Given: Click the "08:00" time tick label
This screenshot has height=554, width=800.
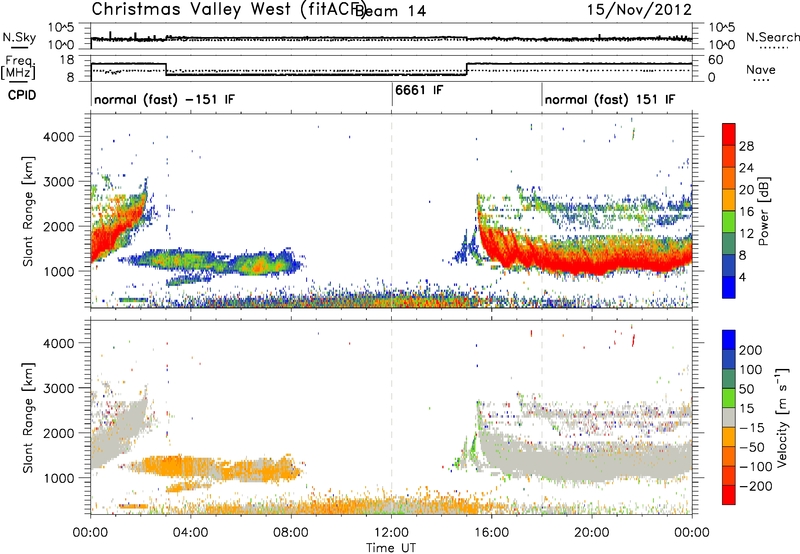Looking at the screenshot, I should [291, 533].
